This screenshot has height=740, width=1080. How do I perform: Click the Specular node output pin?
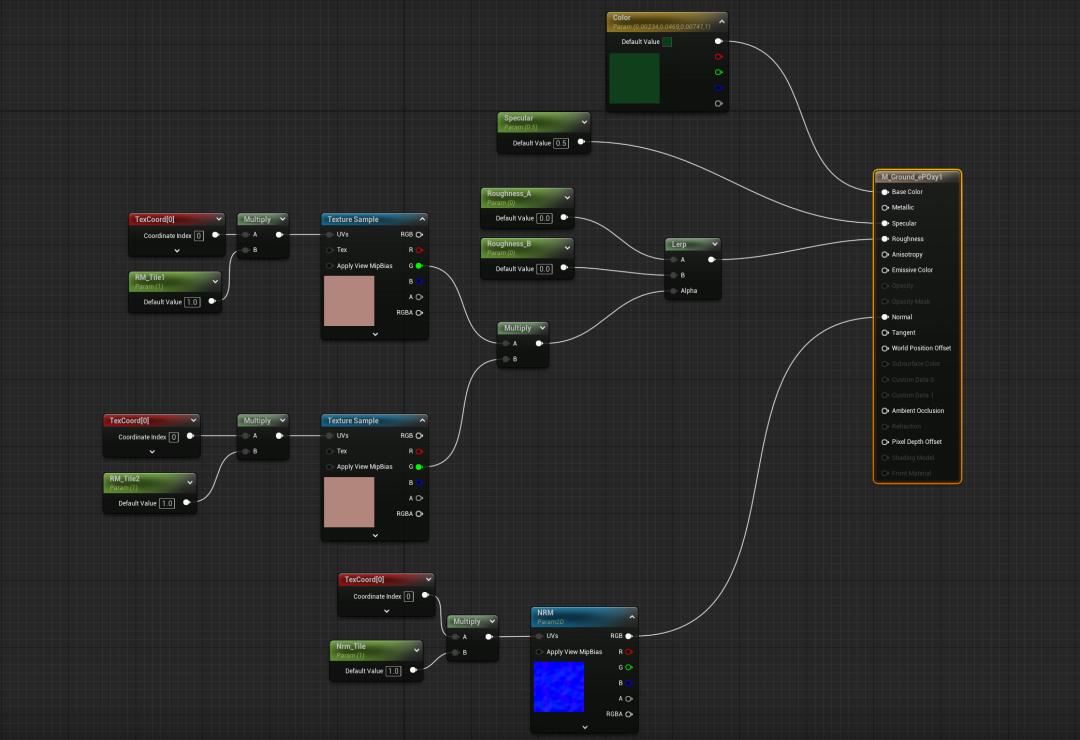coord(581,142)
